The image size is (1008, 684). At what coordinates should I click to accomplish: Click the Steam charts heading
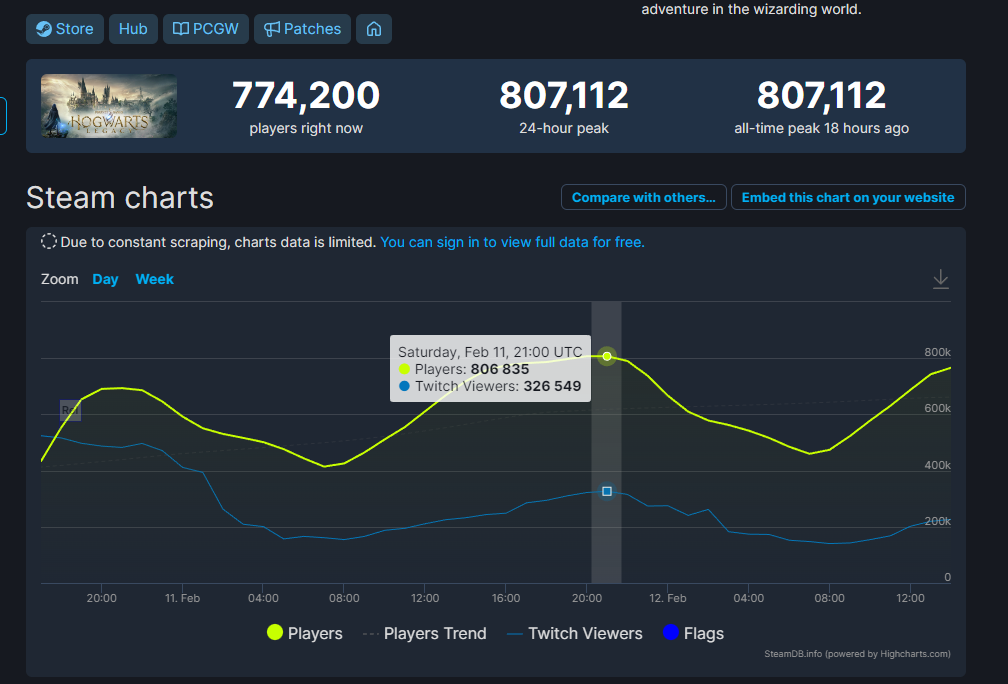[x=120, y=197]
